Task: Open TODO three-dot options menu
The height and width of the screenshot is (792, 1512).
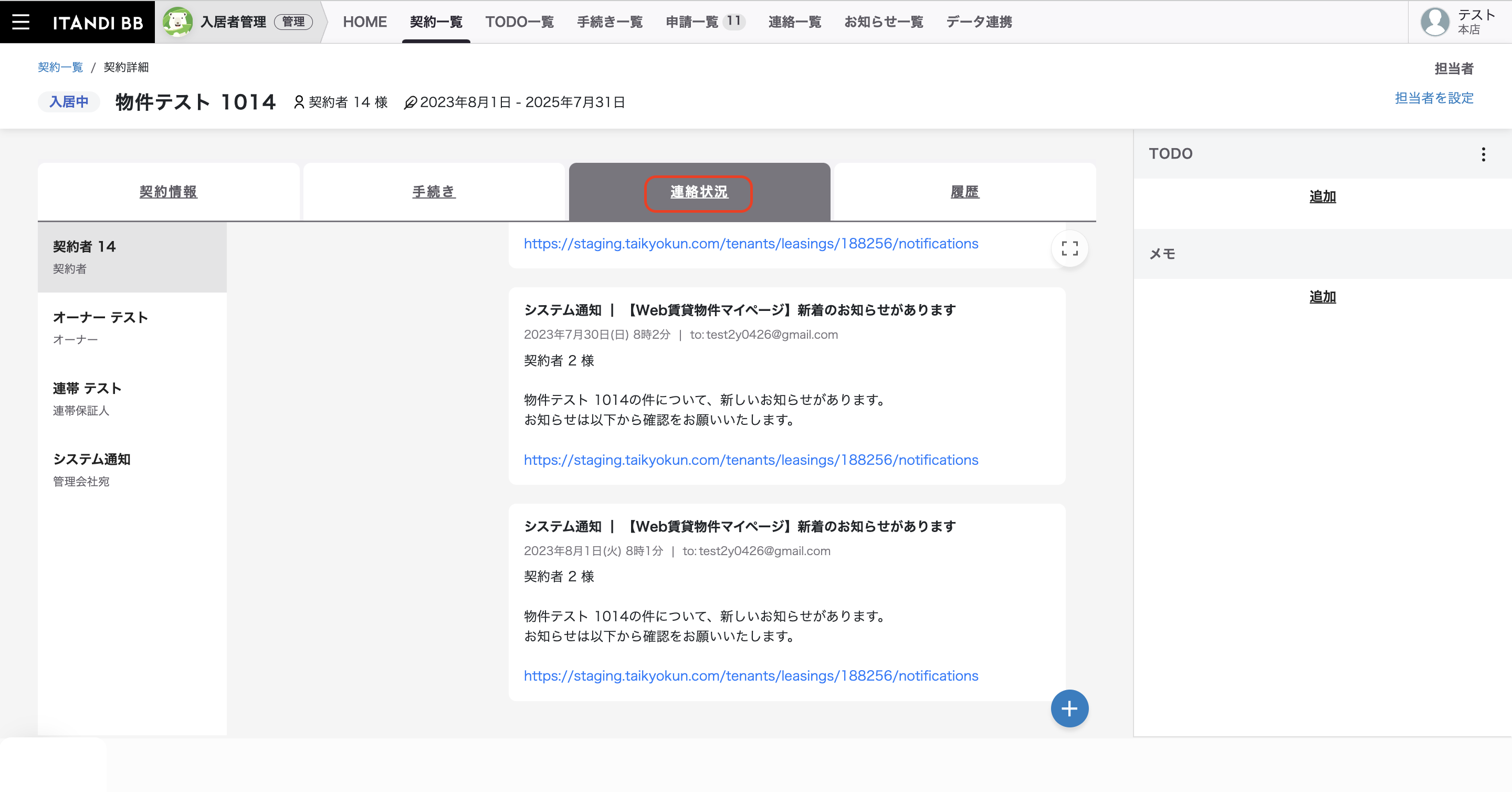Action: (x=1483, y=154)
